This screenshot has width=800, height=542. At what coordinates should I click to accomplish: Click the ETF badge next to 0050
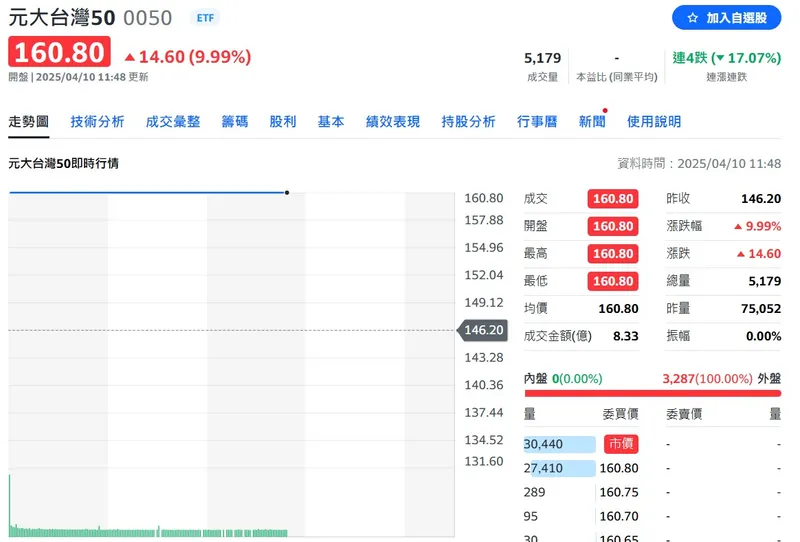click(204, 18)
